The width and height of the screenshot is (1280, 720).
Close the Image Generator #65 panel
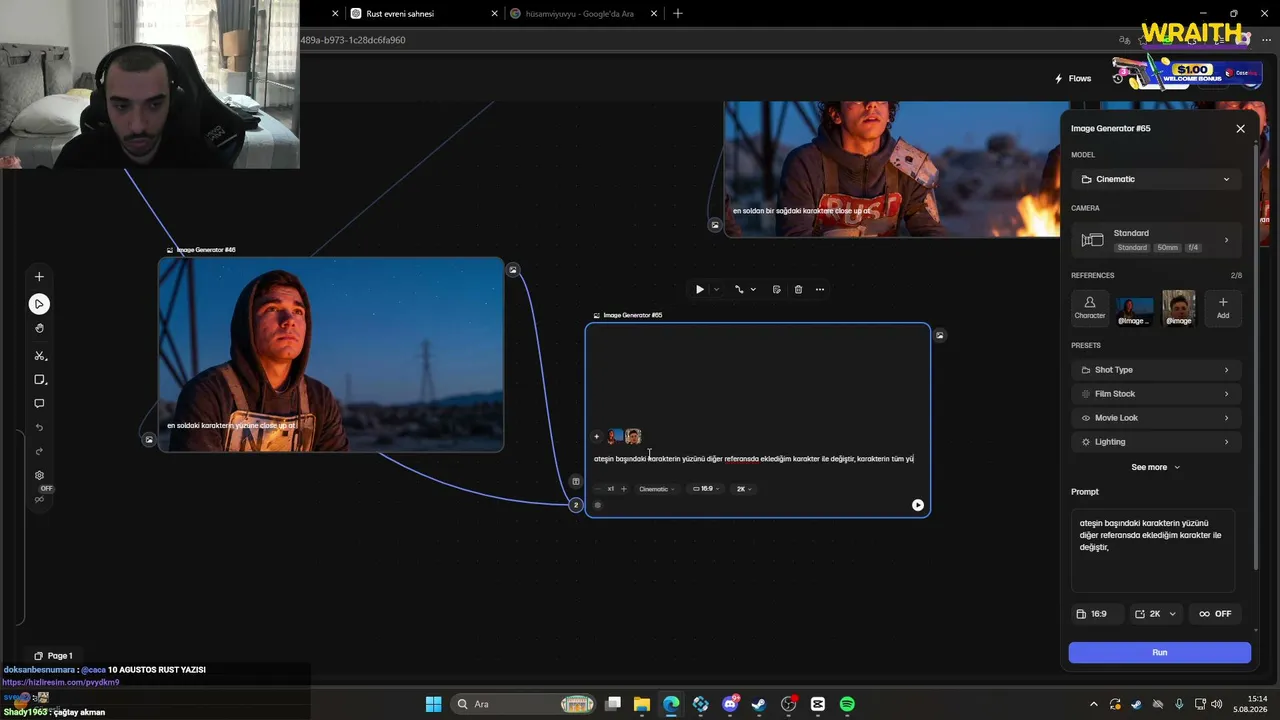(x=1241, y=129)
